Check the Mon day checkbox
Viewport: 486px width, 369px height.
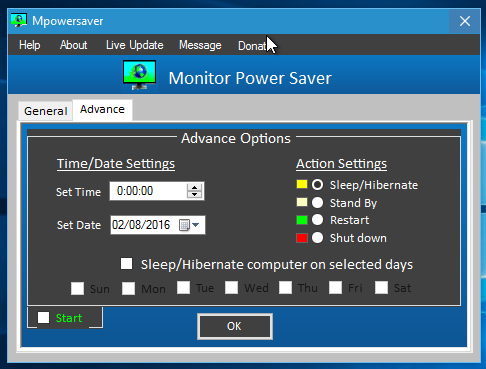click(x=128, y=288)
